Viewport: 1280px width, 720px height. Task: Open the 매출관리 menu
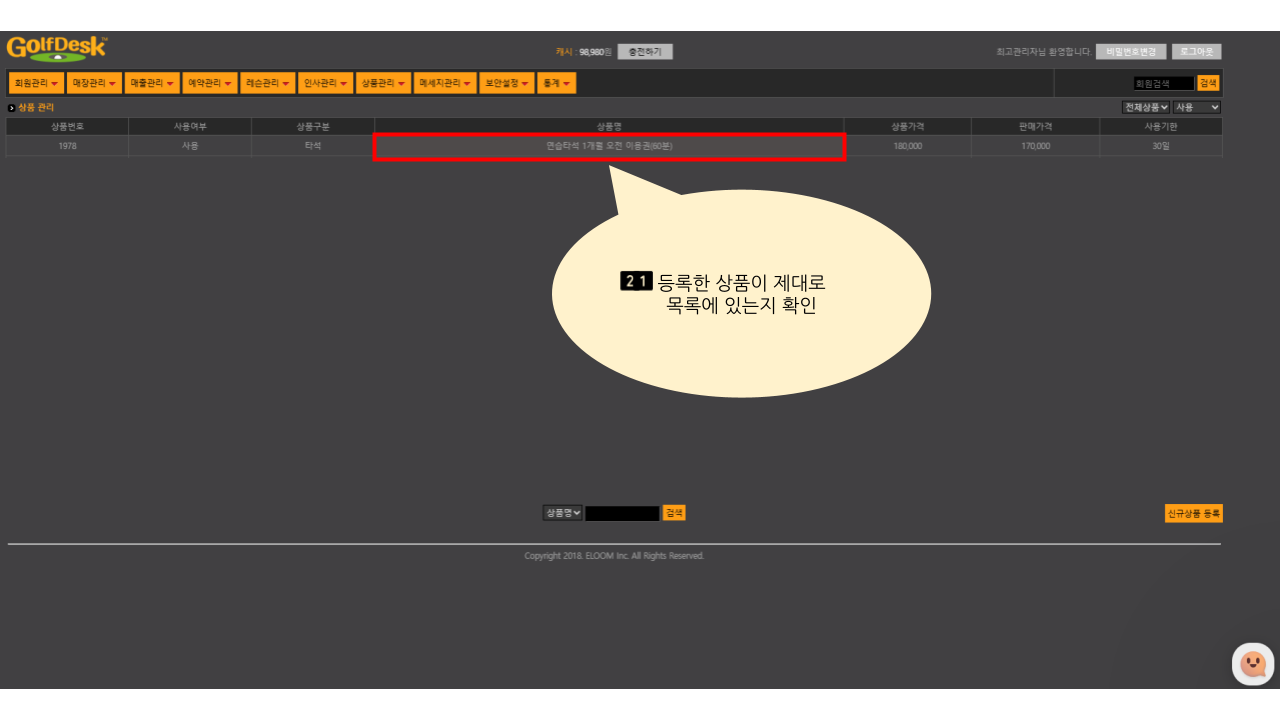(152, 83)
